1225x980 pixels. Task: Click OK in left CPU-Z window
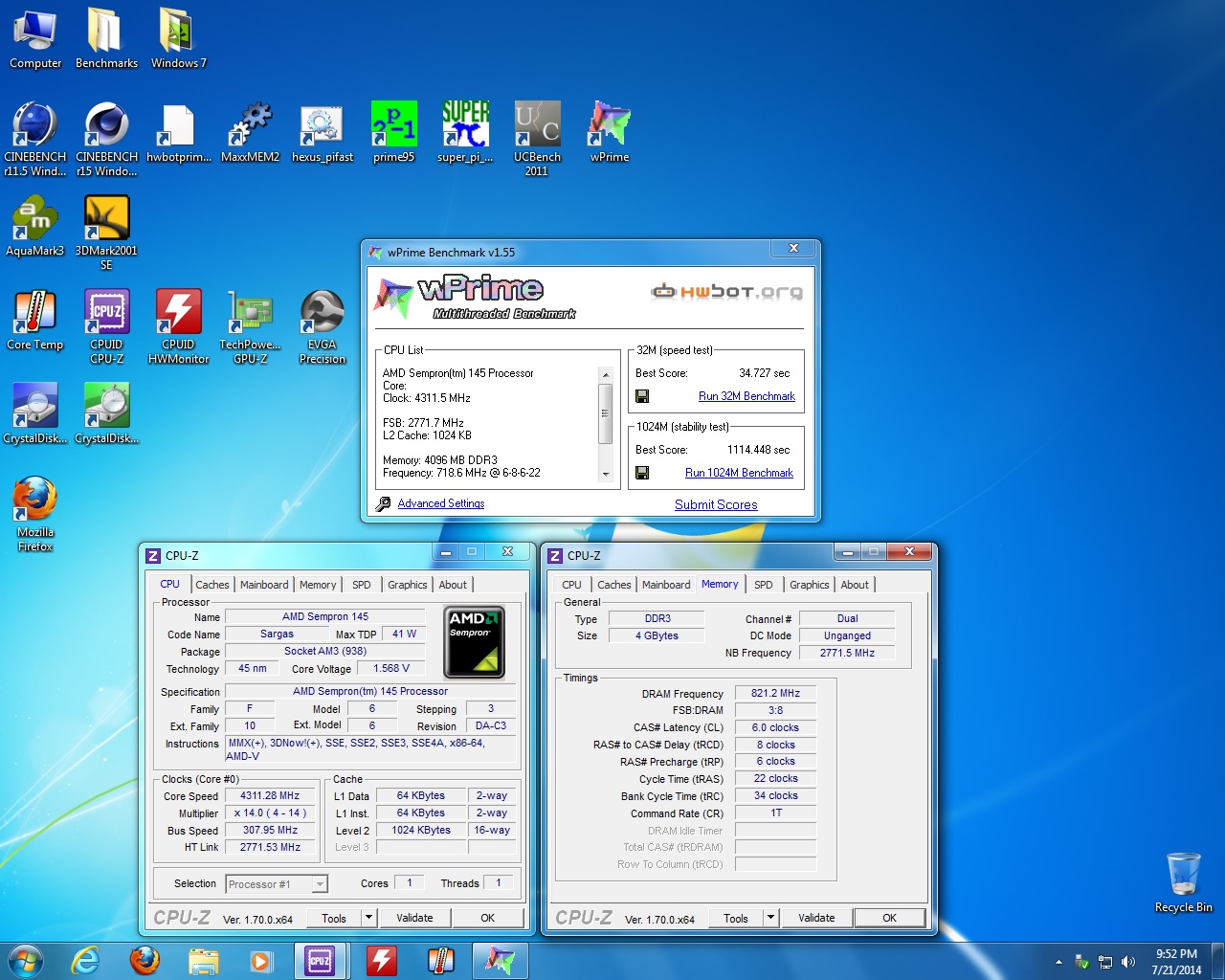[487, 918]
